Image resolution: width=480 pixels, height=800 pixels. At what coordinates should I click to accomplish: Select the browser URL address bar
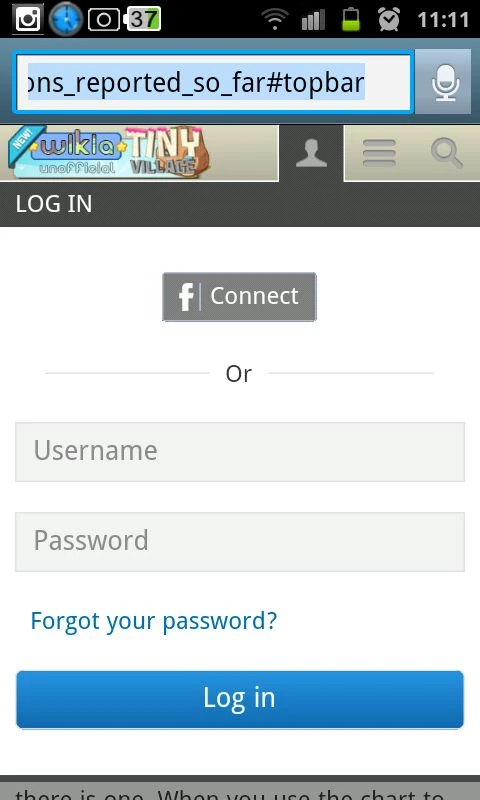212,82
